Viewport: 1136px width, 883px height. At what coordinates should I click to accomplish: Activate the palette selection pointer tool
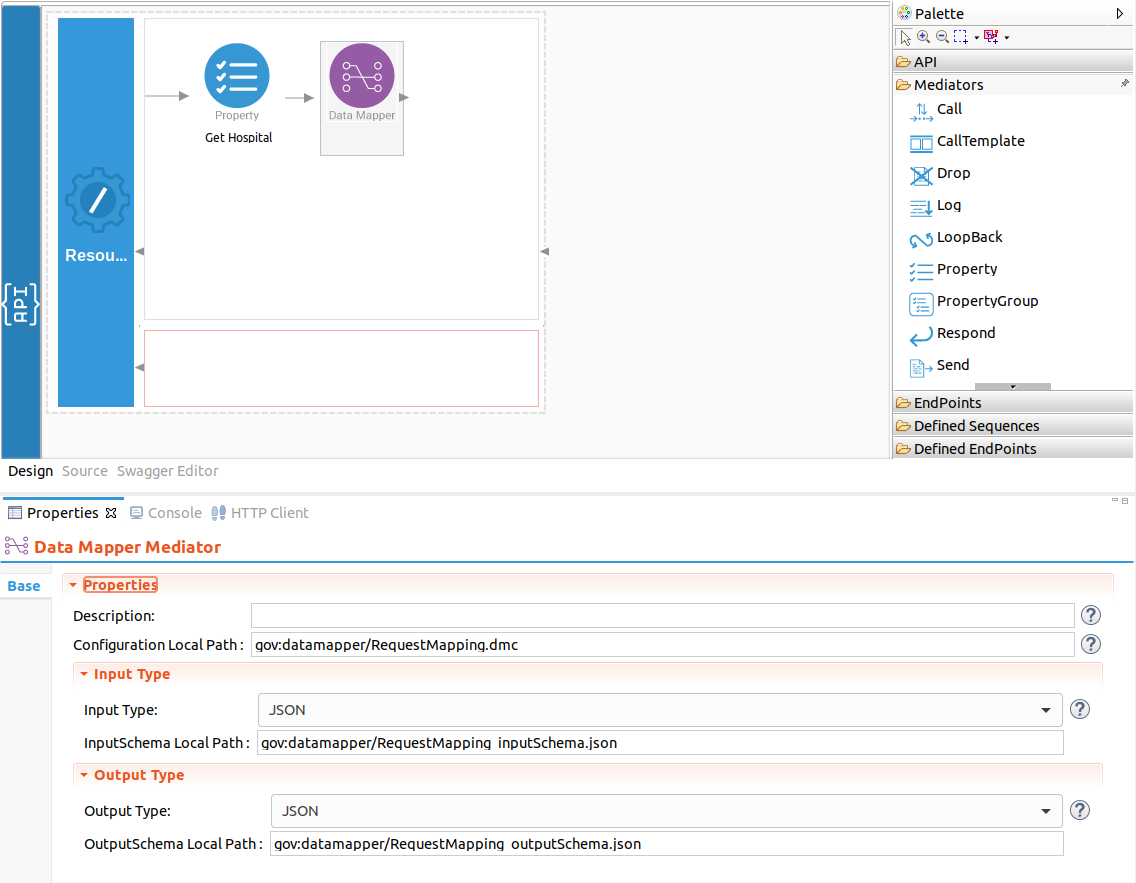[904, 36]
